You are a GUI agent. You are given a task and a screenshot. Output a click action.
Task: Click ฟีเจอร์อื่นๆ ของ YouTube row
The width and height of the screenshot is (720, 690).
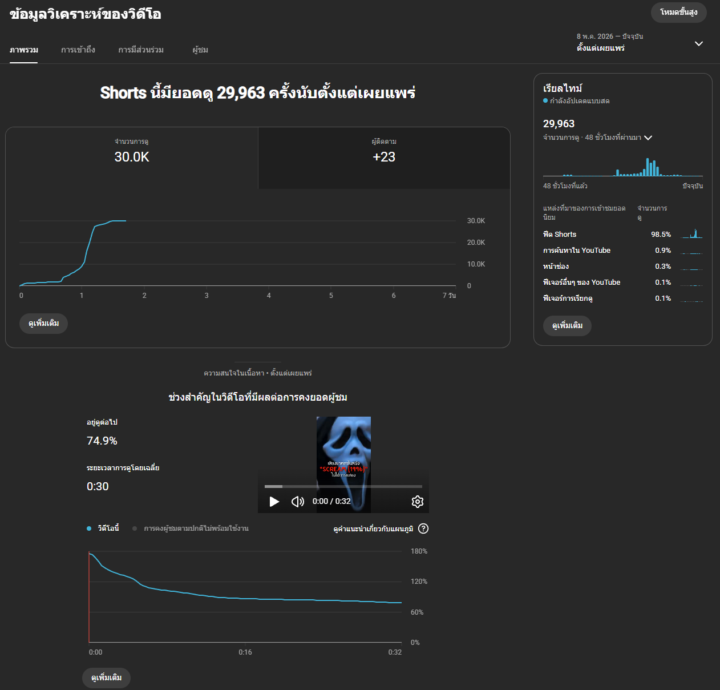(x=623, y=282)
